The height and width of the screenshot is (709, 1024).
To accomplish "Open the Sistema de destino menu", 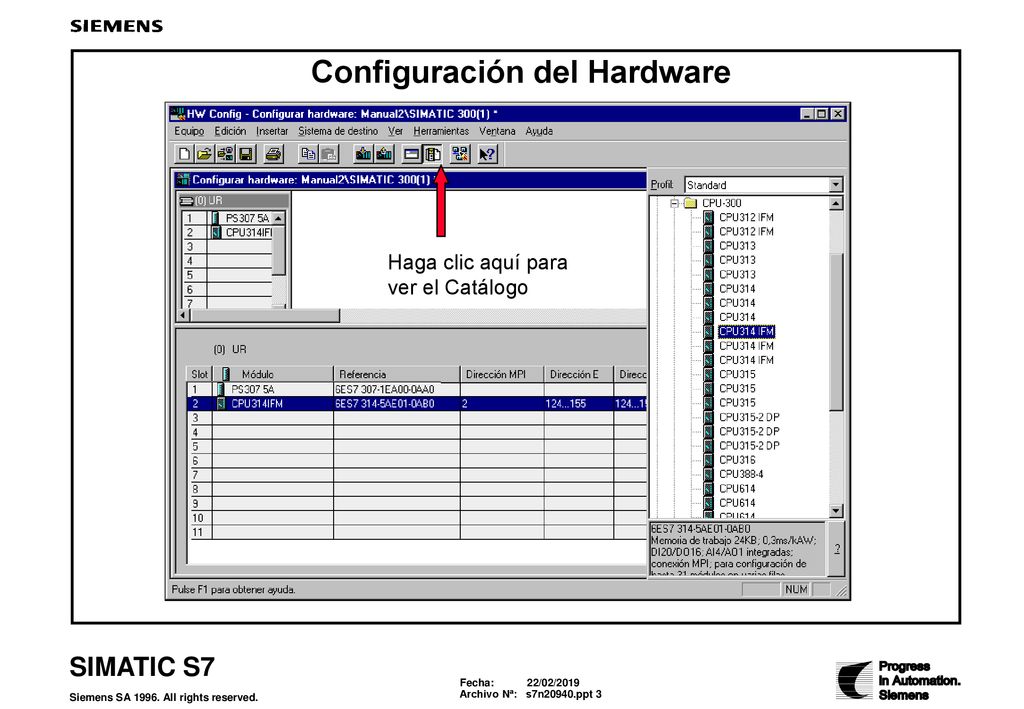I will [x=338, y=131].
